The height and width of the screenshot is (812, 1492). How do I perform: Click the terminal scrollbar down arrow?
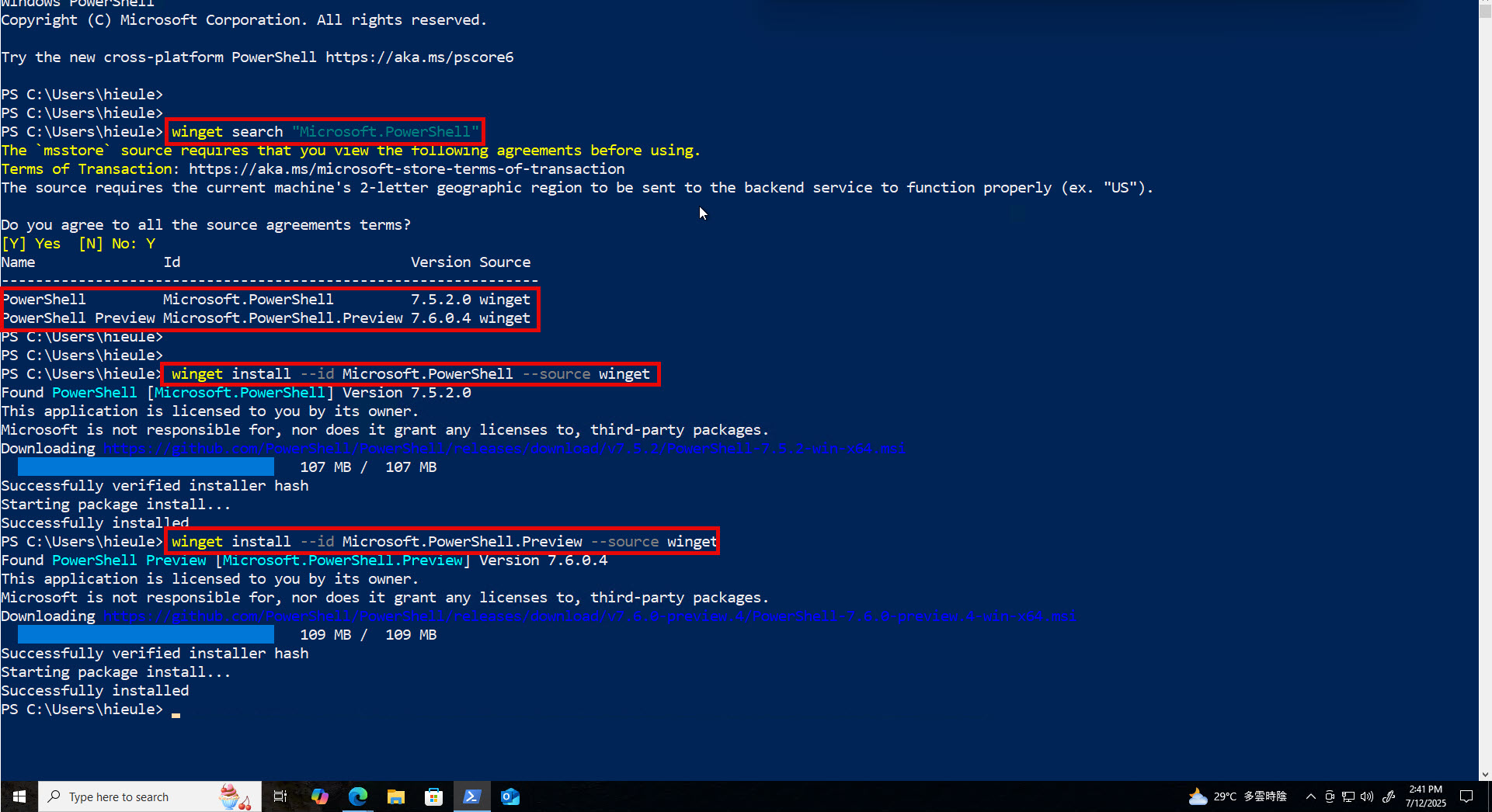pos(1485,774)
